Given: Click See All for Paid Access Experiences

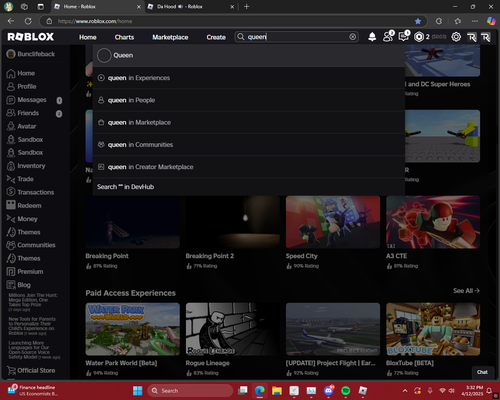Looking at the screenshot, I should pyautogui.click(x=466, y=291).
